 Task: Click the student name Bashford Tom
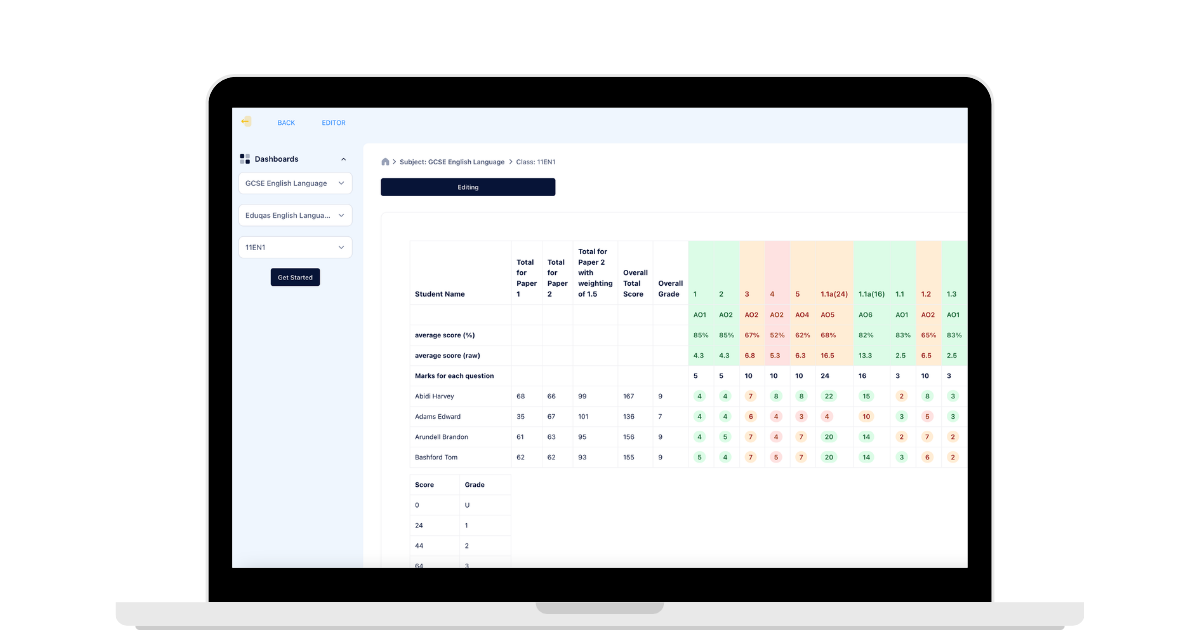(x=435, y=457)
